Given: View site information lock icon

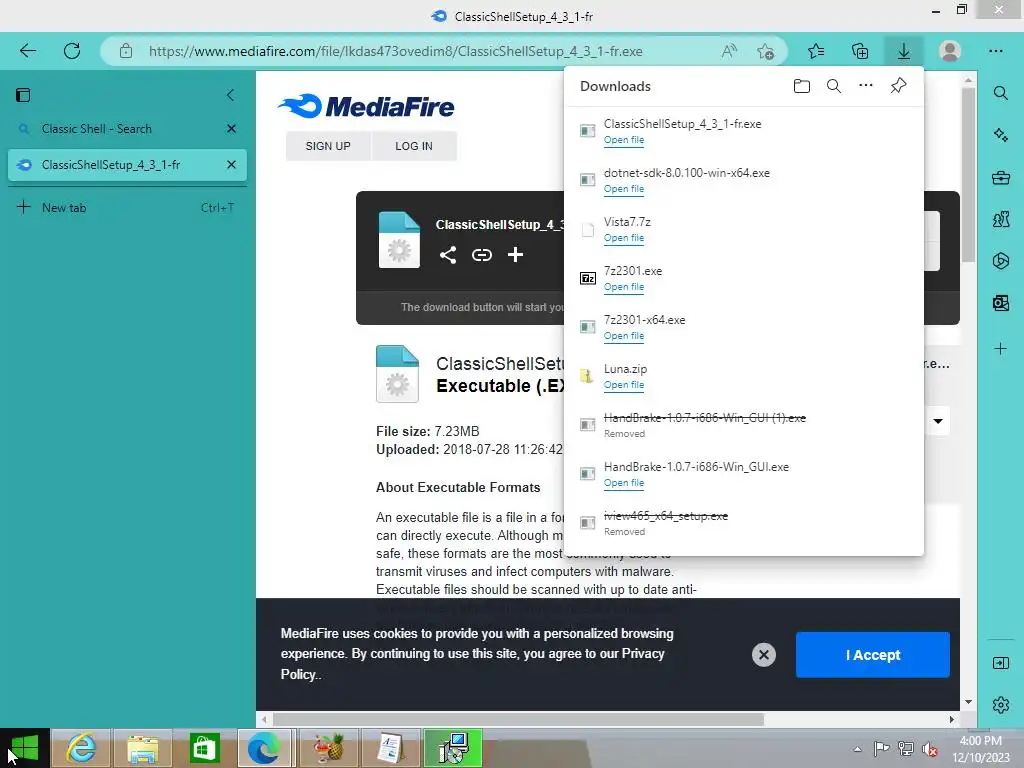Looking at the screenshot, I should [x=126, y=51].
